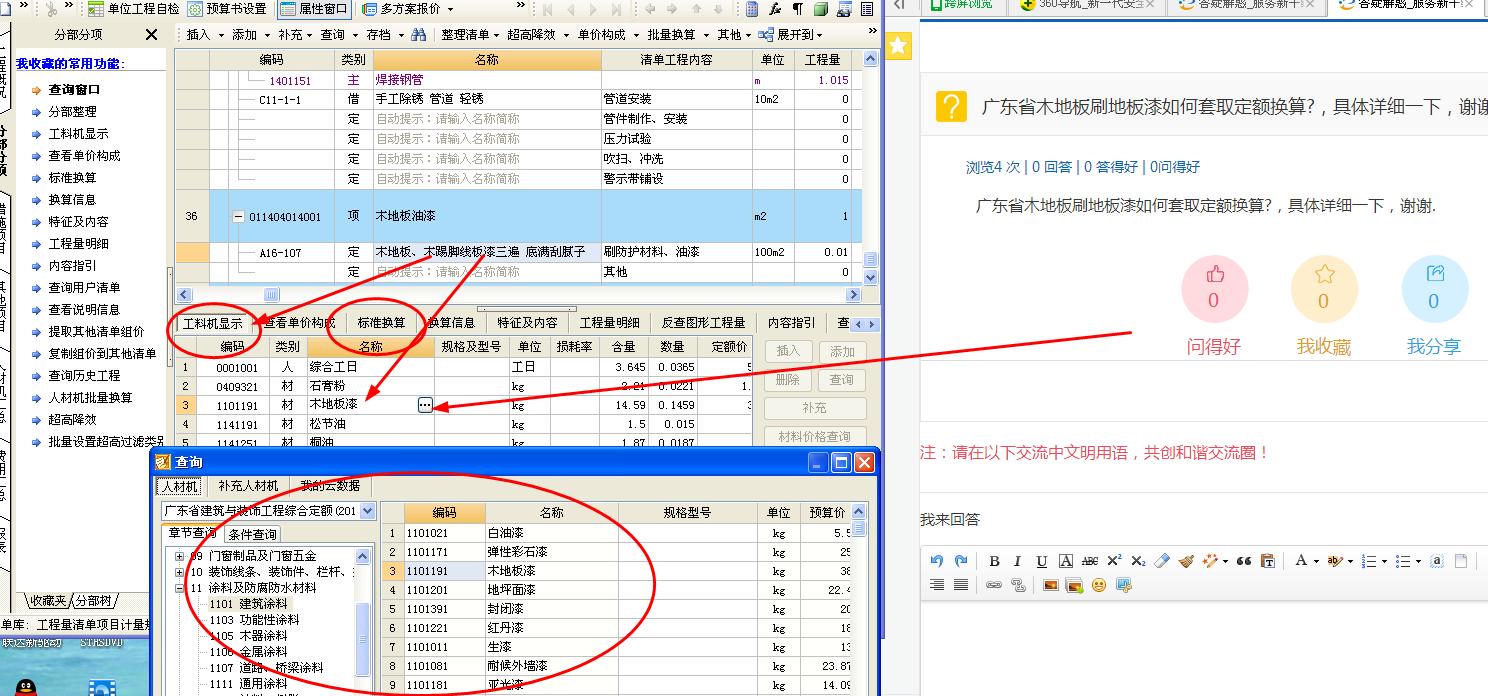
Task: Open 人材机批量换算 in sidebar
Action: [x=90, y=398]
